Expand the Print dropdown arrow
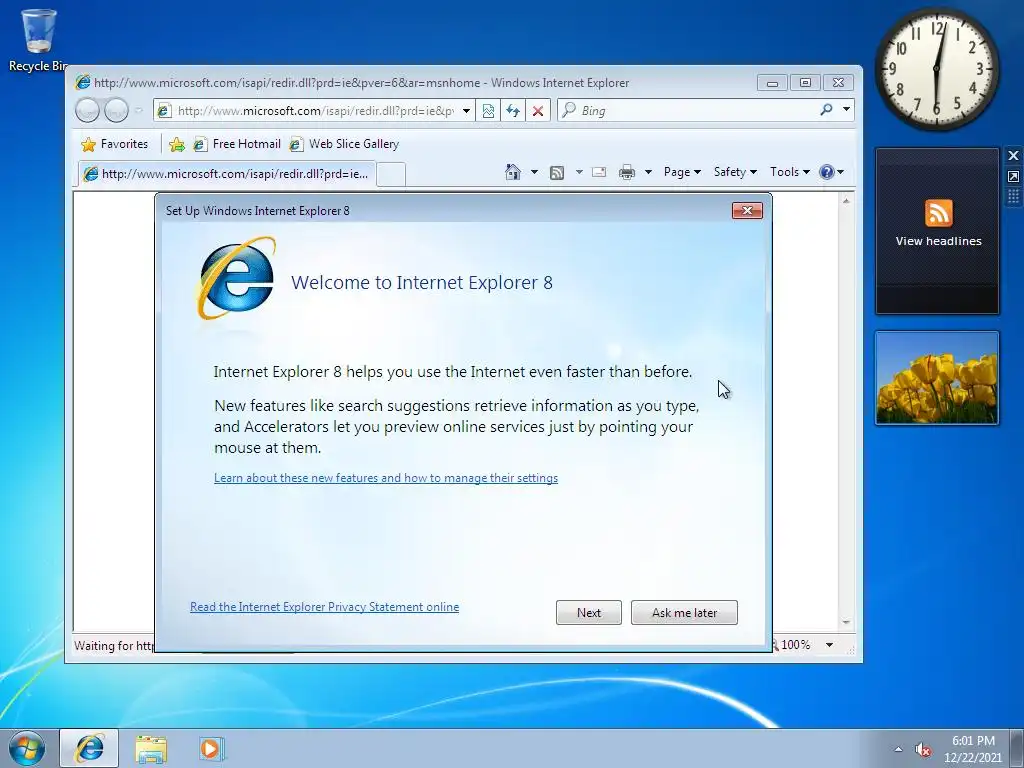1024x768 pixels. pos(648,172)
